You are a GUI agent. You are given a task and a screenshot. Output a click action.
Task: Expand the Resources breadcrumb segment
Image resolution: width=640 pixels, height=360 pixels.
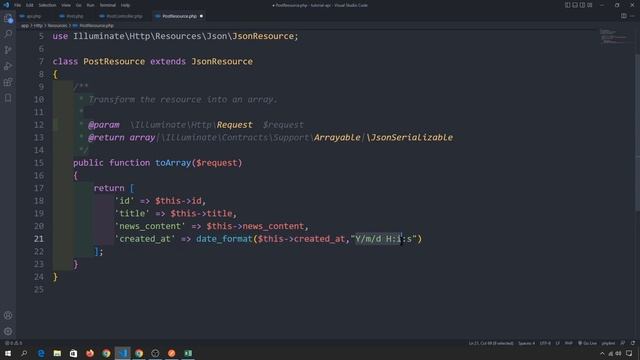tap(58, 26)
